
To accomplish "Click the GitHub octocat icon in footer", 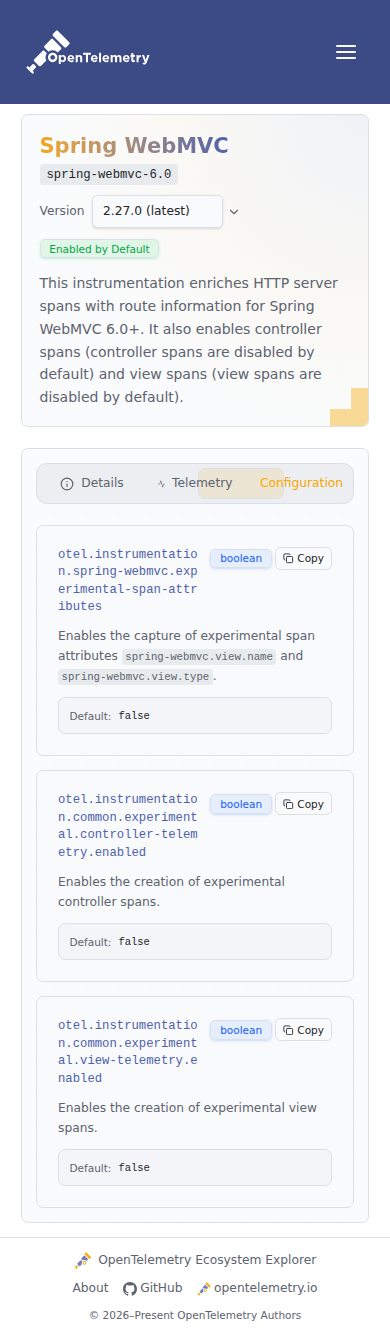I will tap(129, 1288).
